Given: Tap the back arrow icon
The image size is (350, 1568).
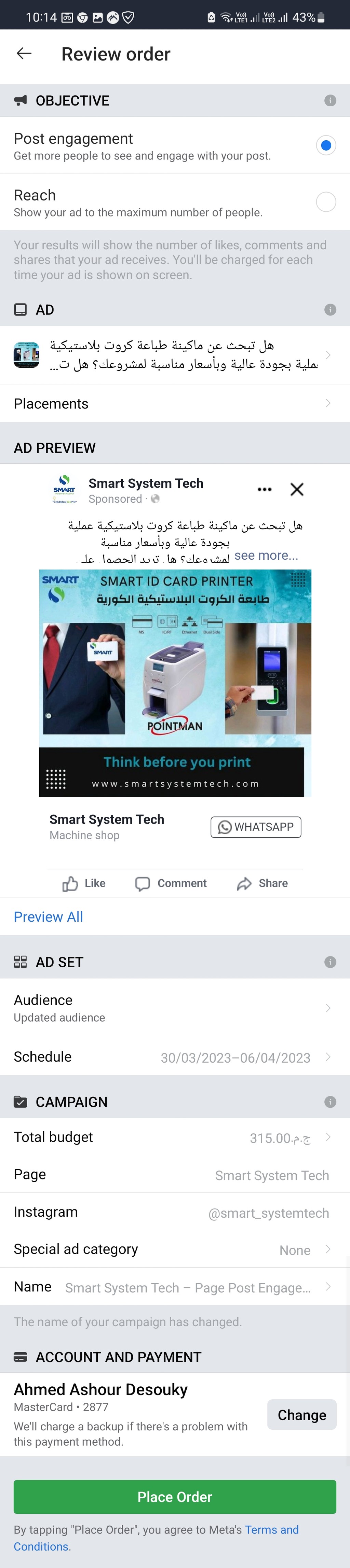Looking at the screenshot, I should 24,54.
